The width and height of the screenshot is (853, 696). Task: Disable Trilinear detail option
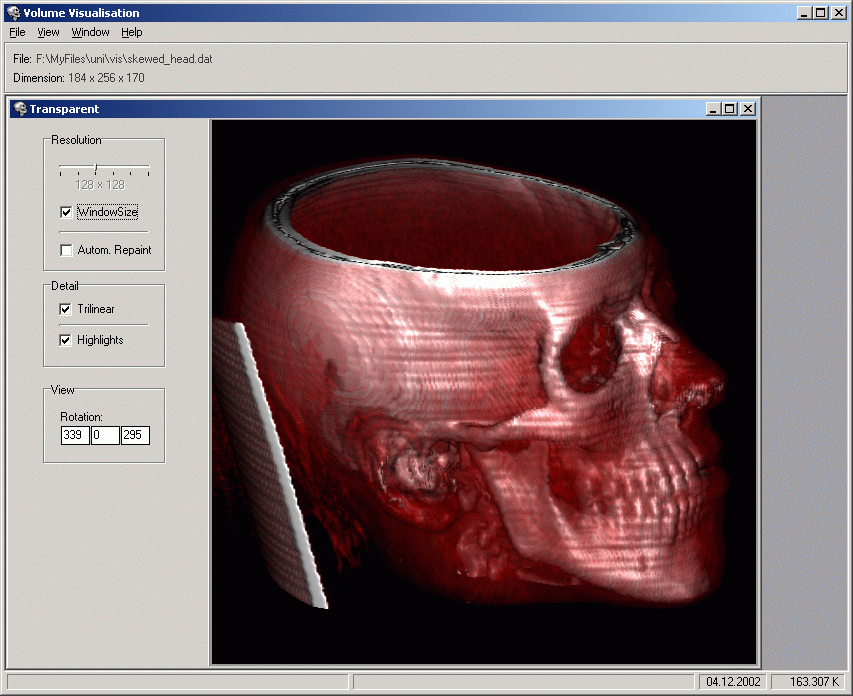pyautogui.click(x=66, y=309)
